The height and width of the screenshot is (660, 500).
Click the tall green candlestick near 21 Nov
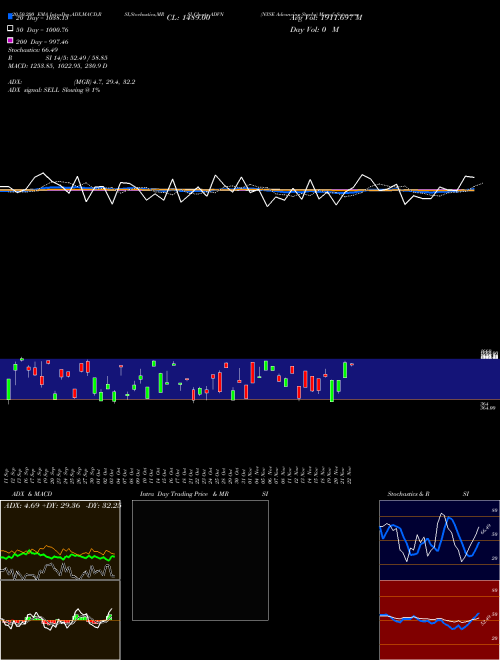click(345, 370)
